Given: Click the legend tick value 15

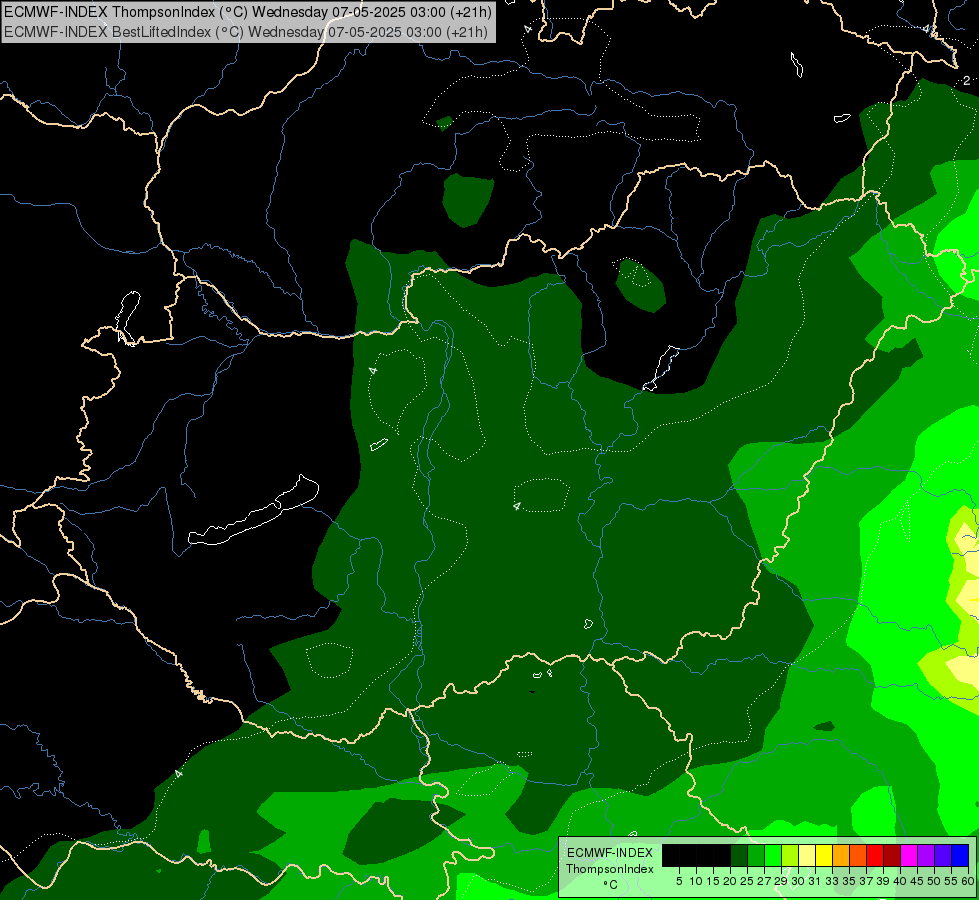Looking at the screenshot, I should click(x=714, y=881).
